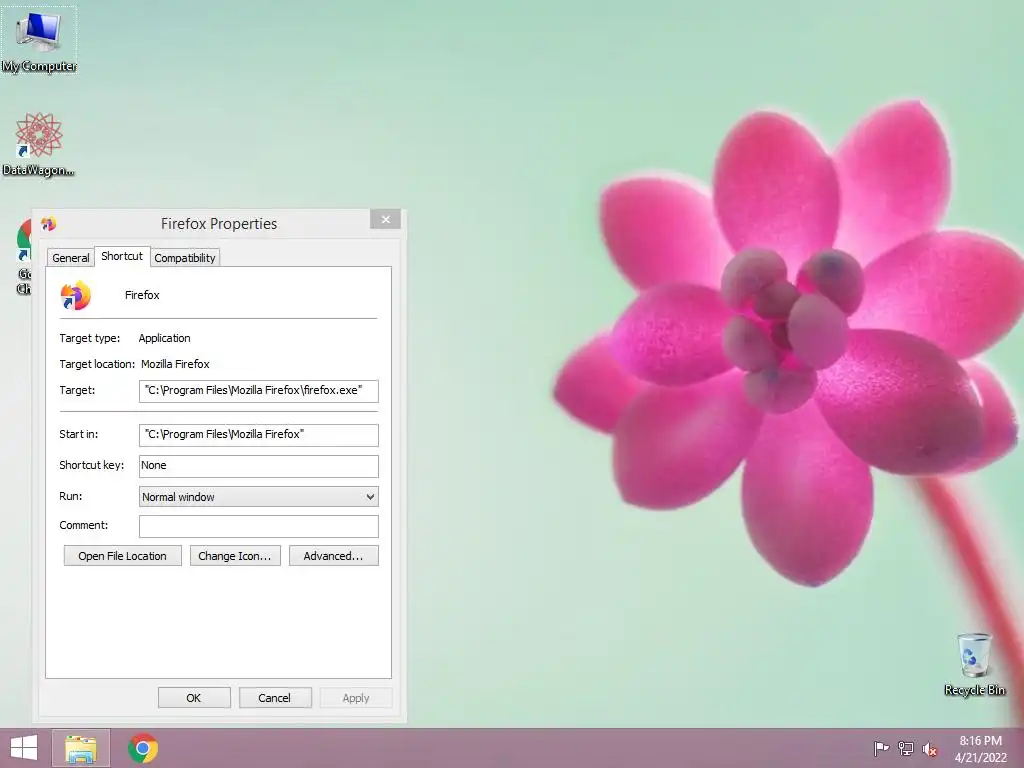Select the Recycle Bin desktop icon
The width and height of the screenshot is (1024, 768).
[974, 664]
